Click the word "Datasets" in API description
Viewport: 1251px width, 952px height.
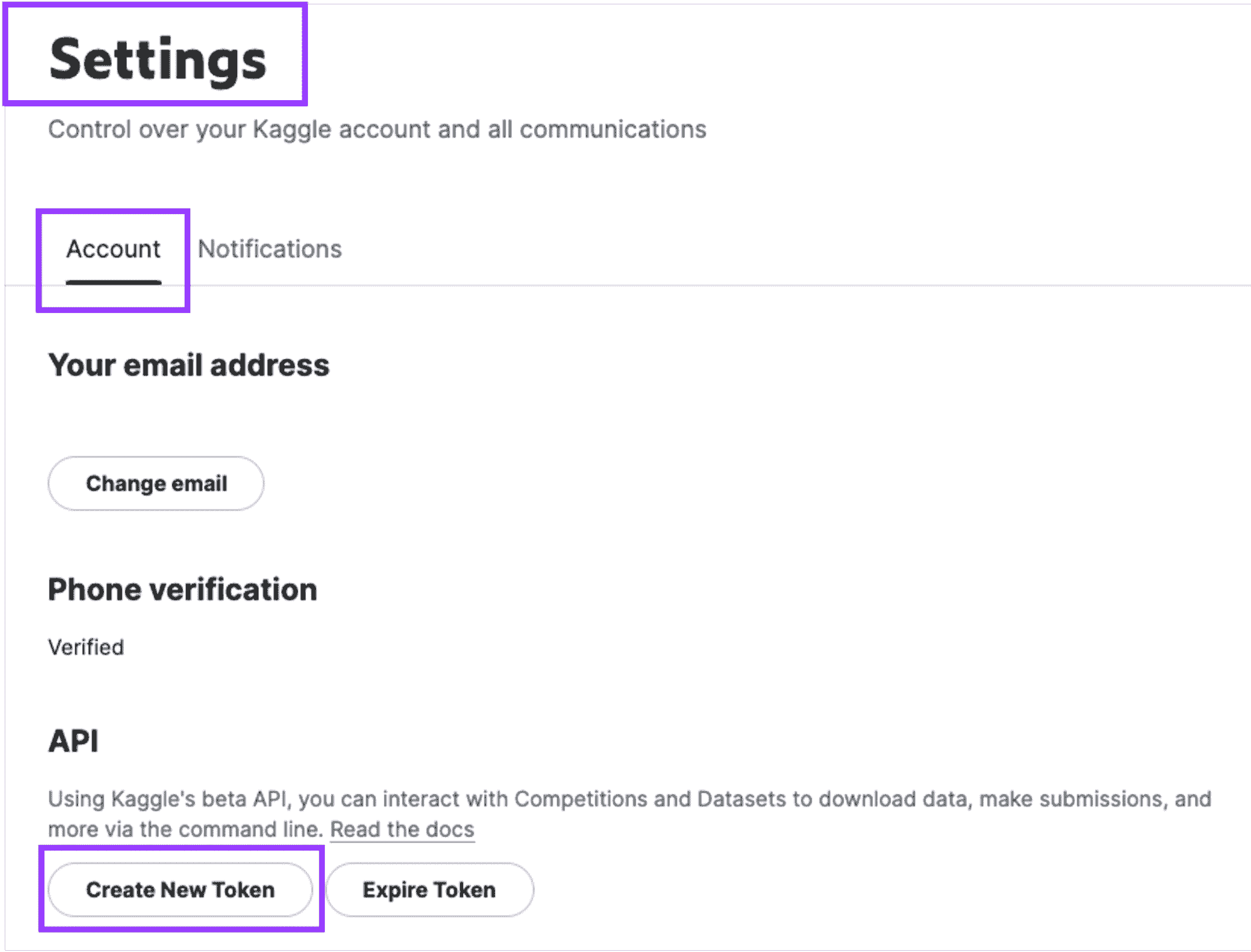[x=742, y=799]
